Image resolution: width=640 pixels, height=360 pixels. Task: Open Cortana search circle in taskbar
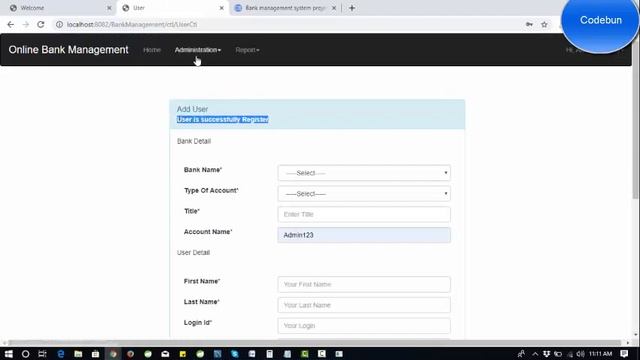point(25,354)
